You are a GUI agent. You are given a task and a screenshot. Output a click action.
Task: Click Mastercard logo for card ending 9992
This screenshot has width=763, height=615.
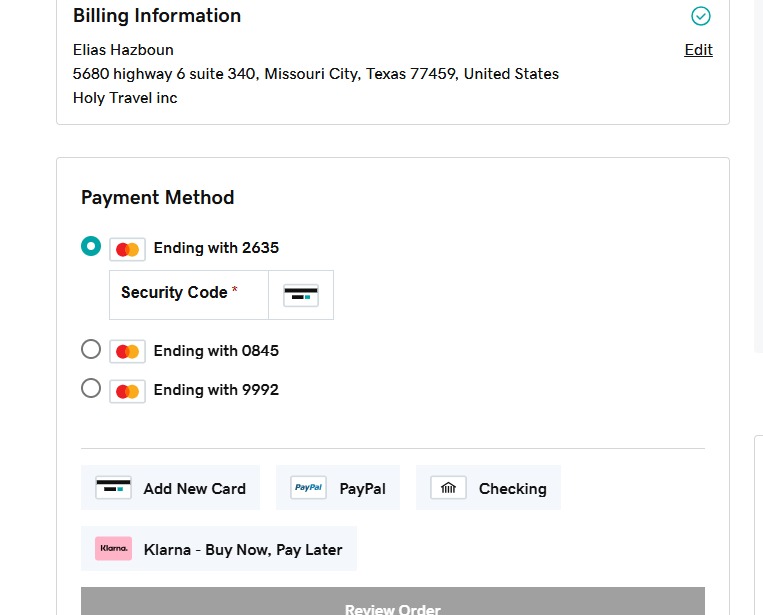(127, 391)
